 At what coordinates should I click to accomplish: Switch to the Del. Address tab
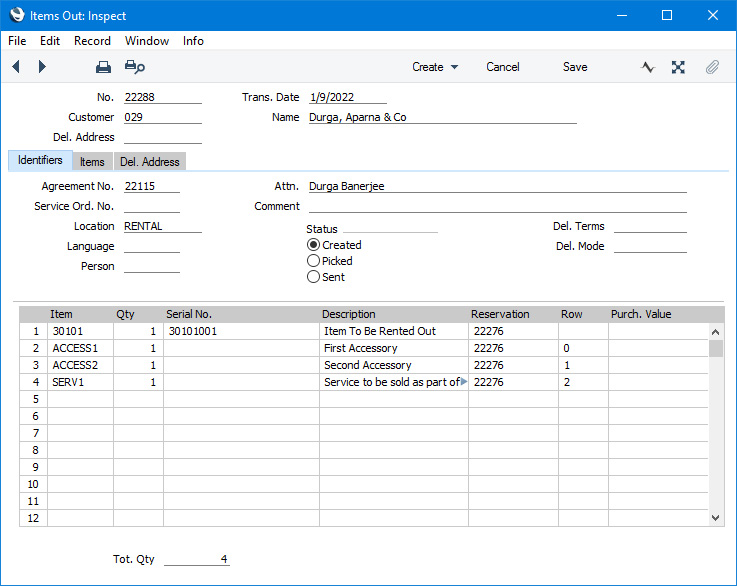pyautogui.click(x=149, y=162)
